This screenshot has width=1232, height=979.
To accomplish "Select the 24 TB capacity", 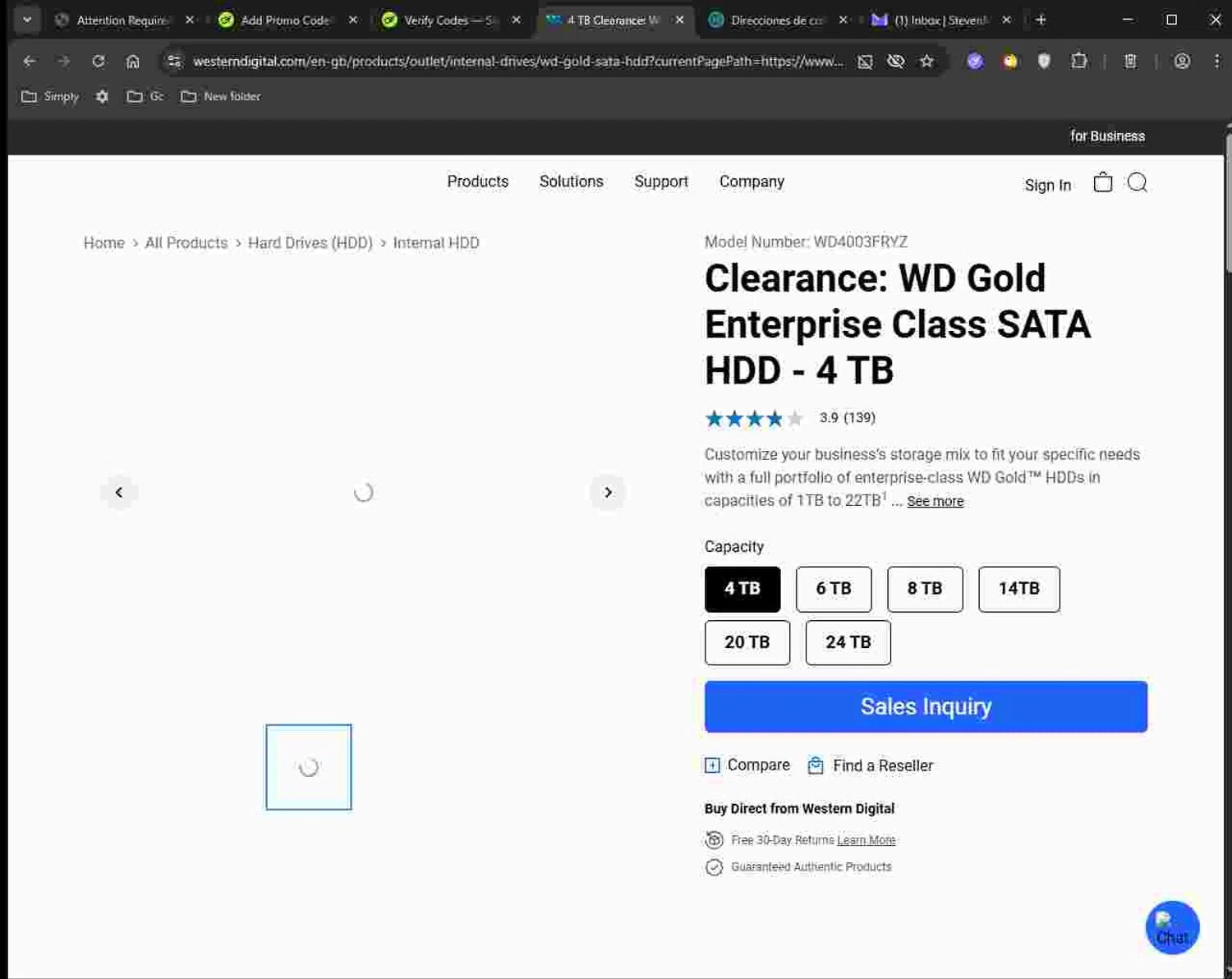I will tap(848, 642).
